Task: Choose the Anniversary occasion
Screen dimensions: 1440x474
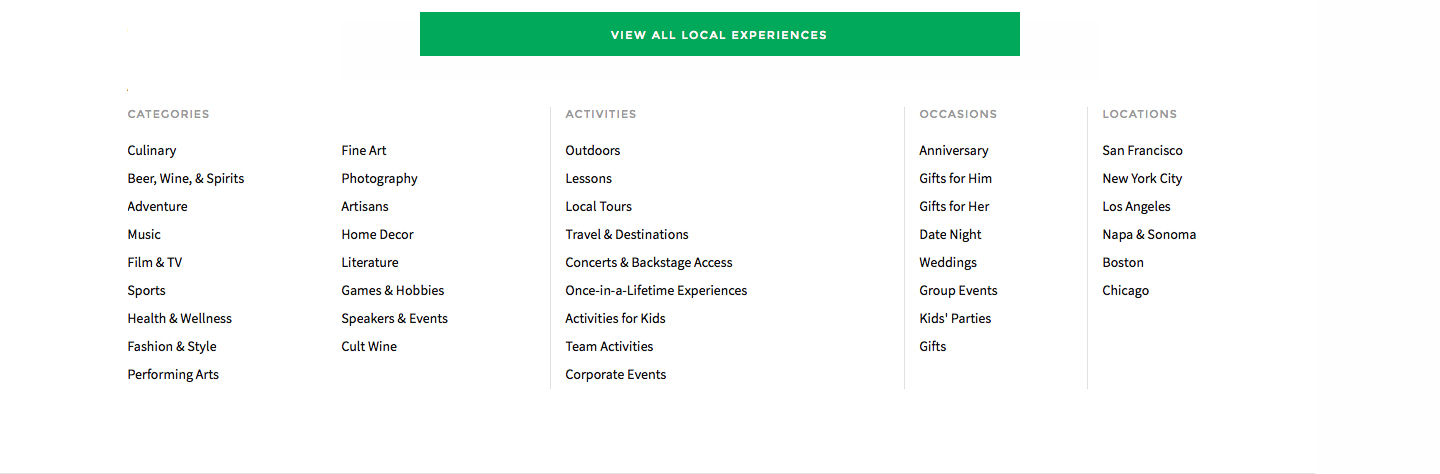Action: [954, 151]
